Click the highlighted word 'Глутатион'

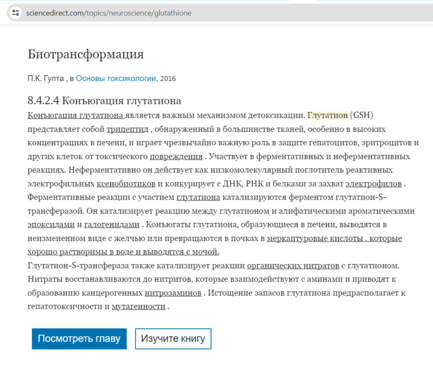pos(328,115)
